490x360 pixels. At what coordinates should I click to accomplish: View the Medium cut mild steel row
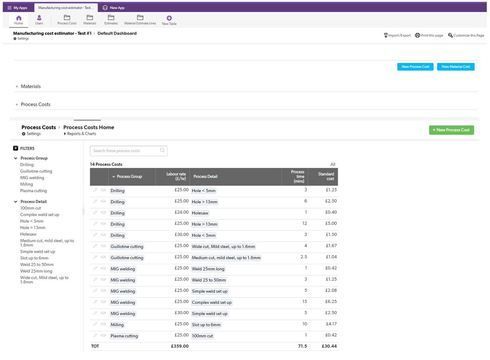(103, 257)
